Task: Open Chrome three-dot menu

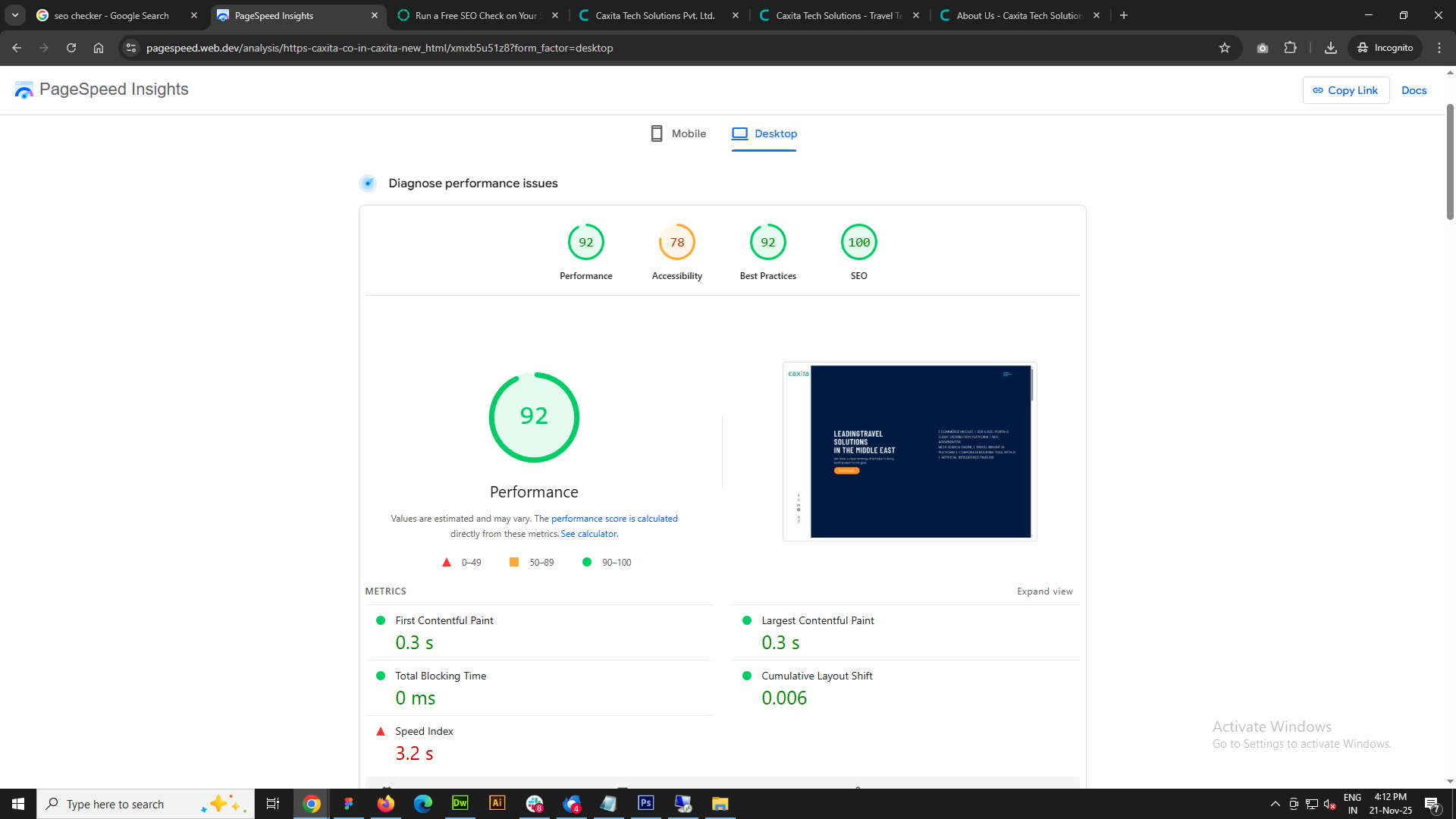Action: pyautogui.click(x=1439, y=48)
